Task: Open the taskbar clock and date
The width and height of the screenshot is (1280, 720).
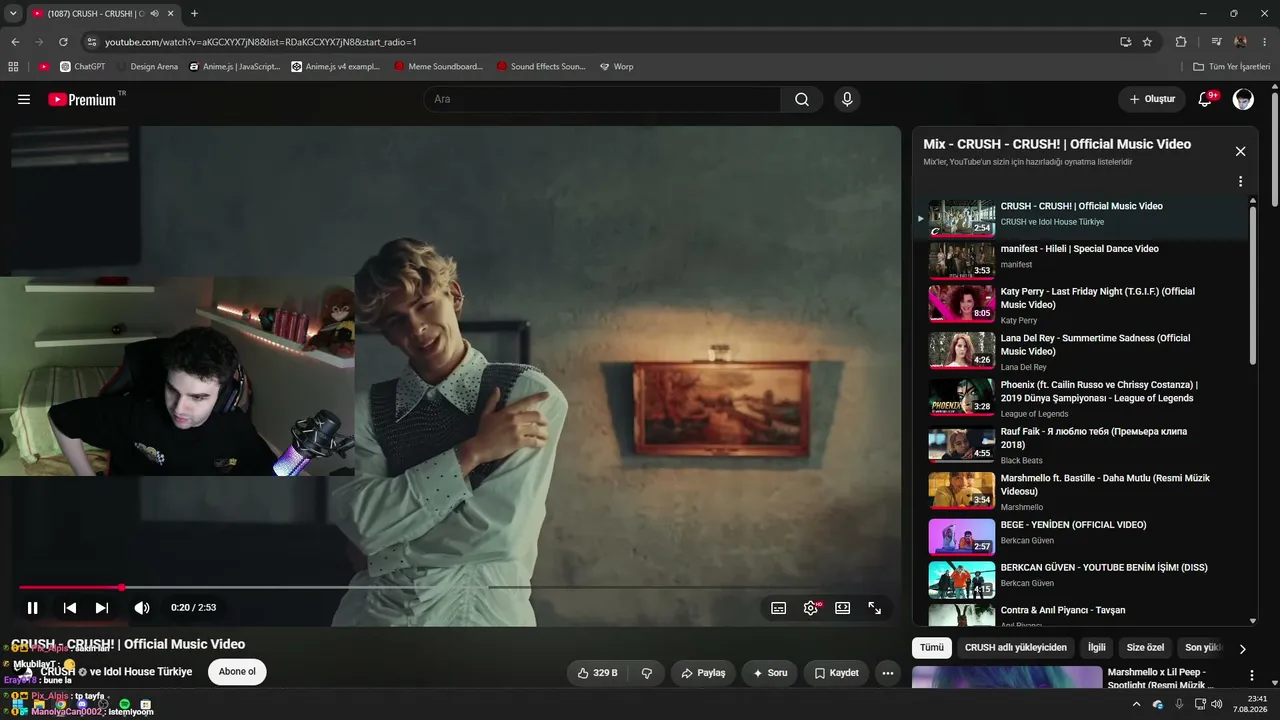Action: pos(1249,704)
